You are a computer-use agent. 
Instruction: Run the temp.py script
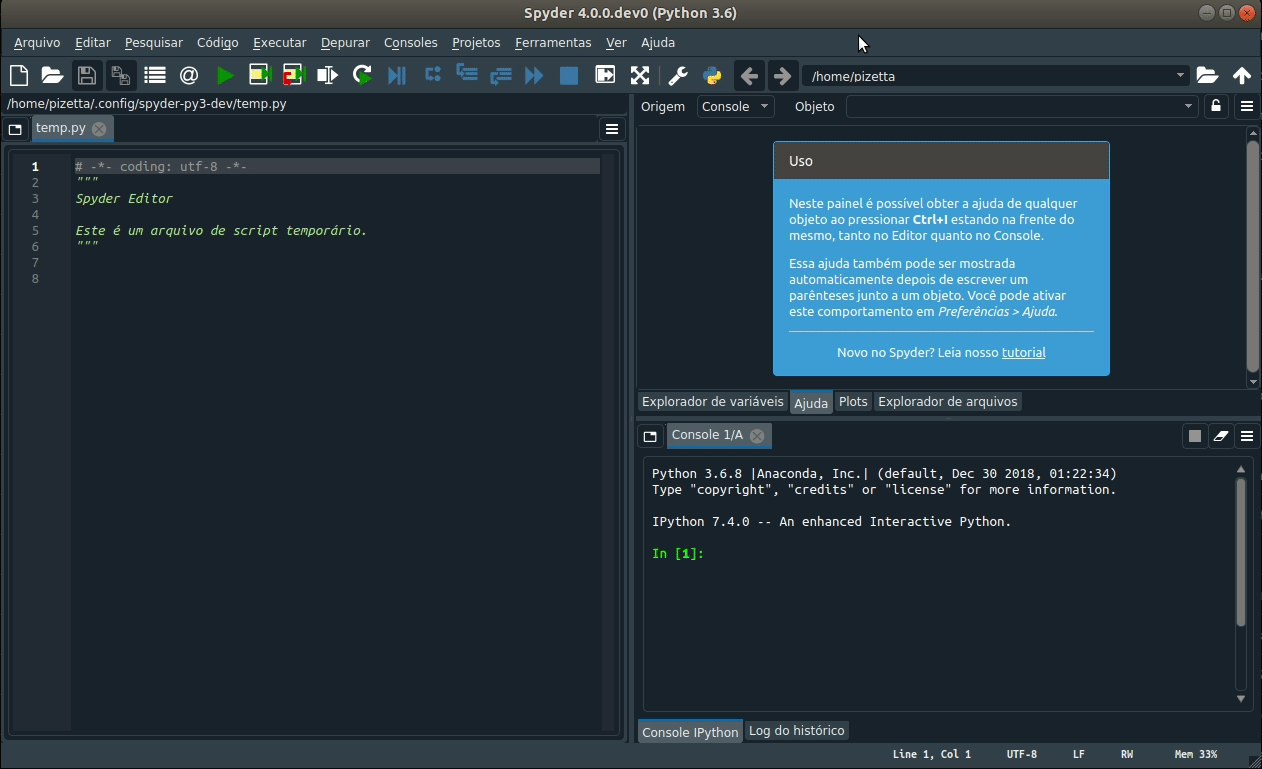click(x=225, y=75)
